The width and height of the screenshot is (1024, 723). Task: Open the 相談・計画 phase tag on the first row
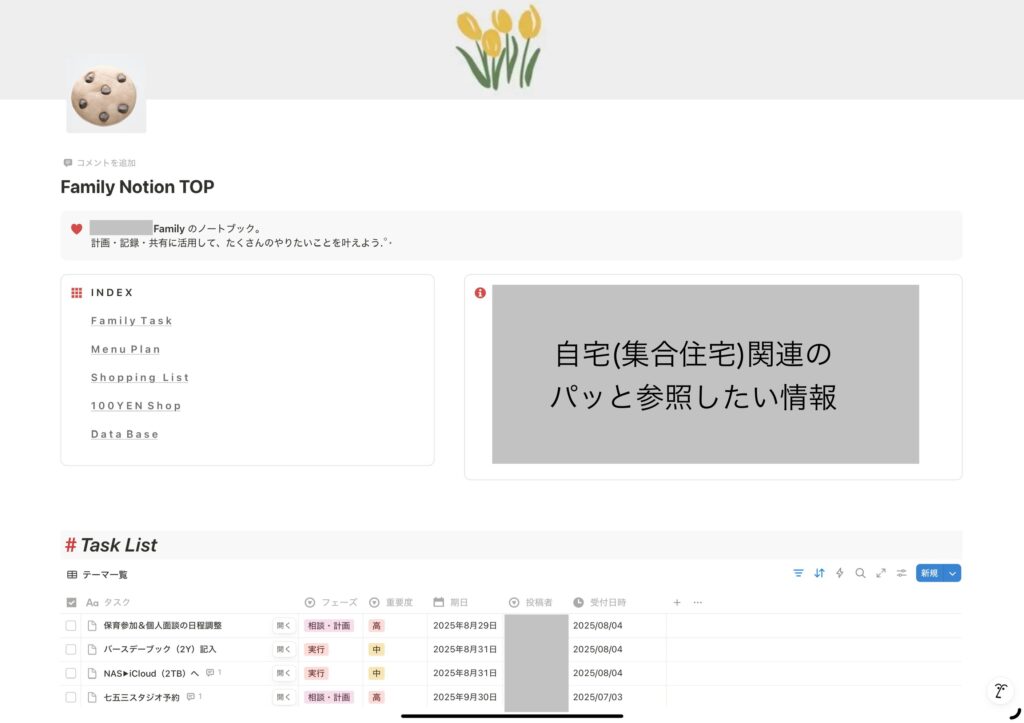point(330,625)
